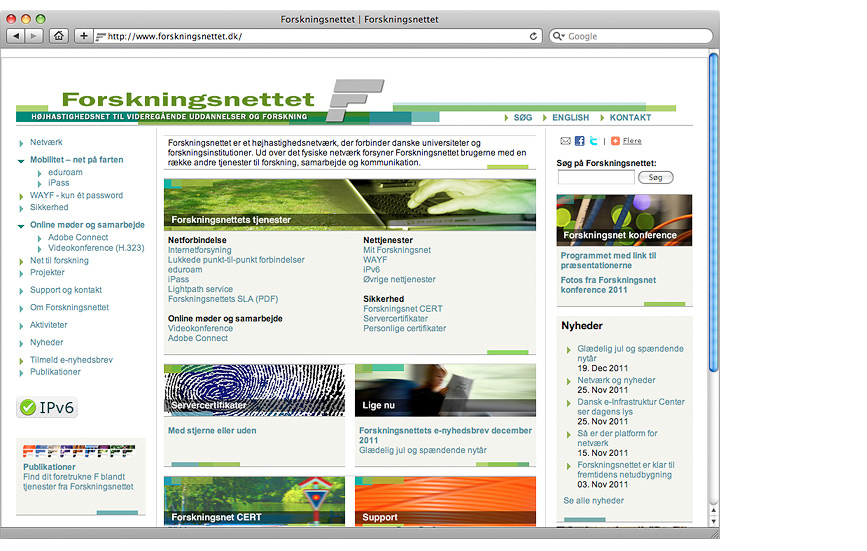The height and width of the screenshot is (551, 867).
Task: Open Tilmeld e-nyhedsbrev in left menu
Action: pos(71,360)
